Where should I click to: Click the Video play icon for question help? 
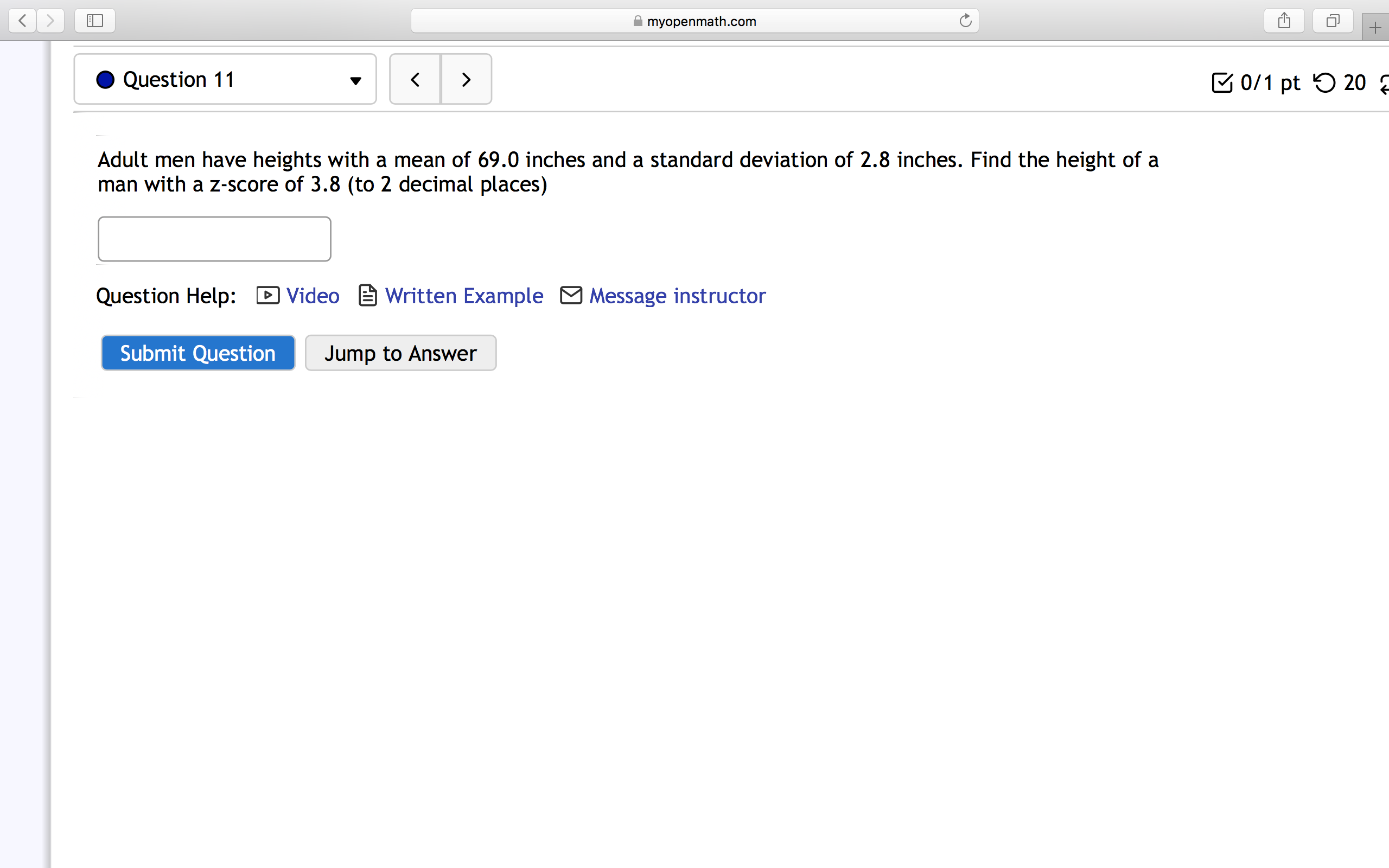[x=267, y=295]
